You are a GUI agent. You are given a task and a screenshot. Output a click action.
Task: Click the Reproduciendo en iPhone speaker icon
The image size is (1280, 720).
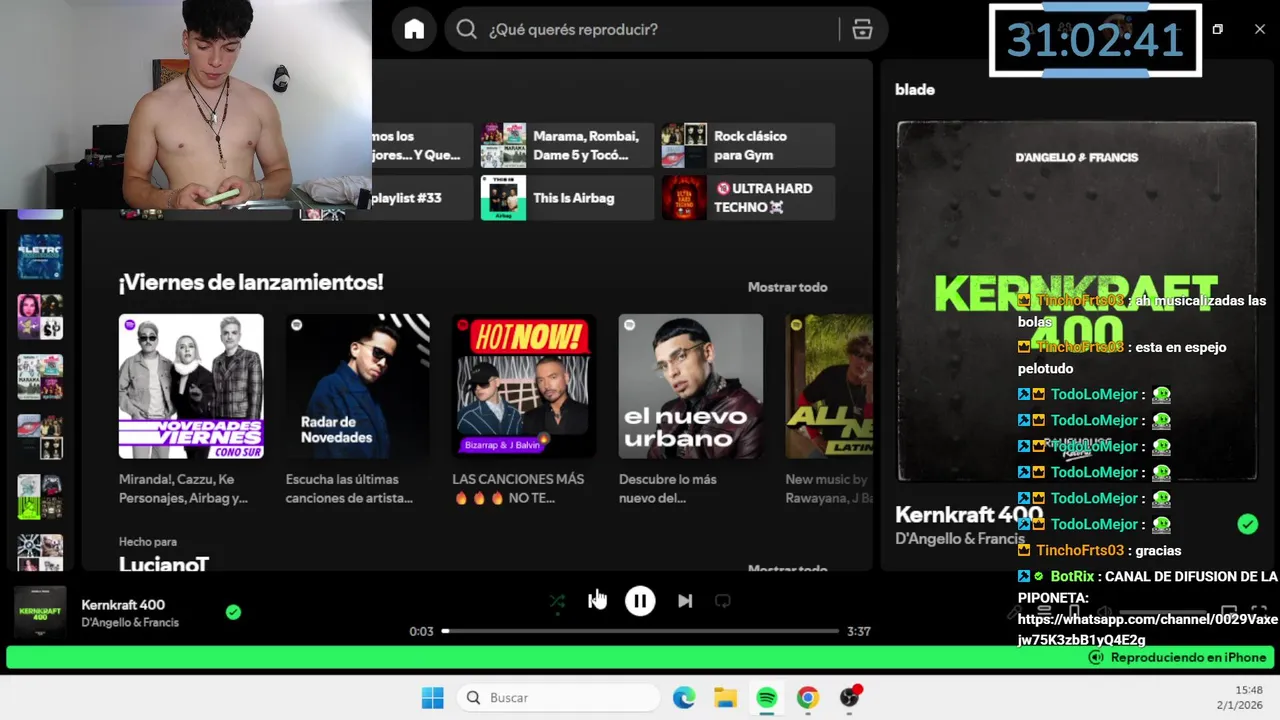pos(1096,657)
